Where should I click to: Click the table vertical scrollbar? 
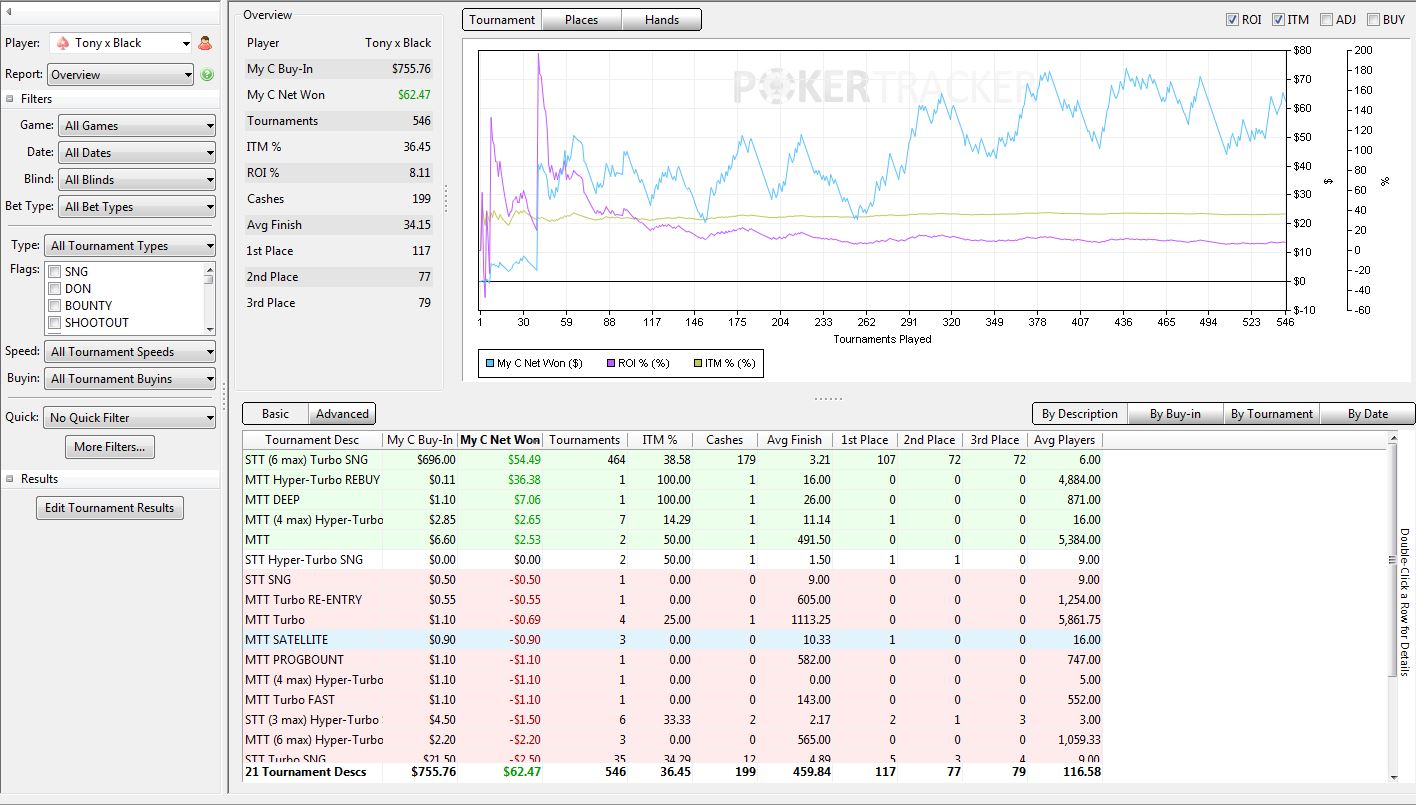tap(1394, 560)
